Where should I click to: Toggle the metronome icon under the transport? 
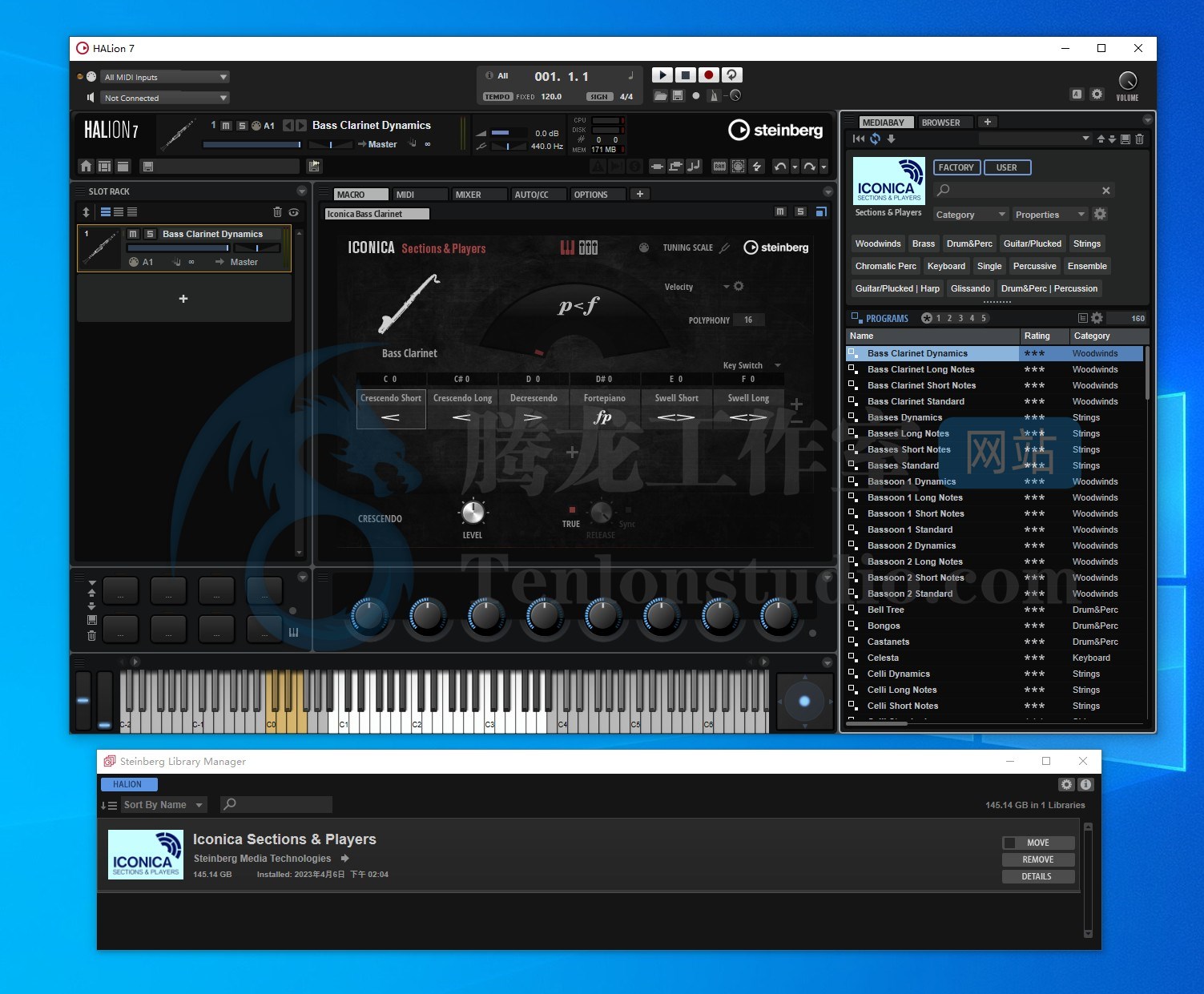click(x=714, y=95)
